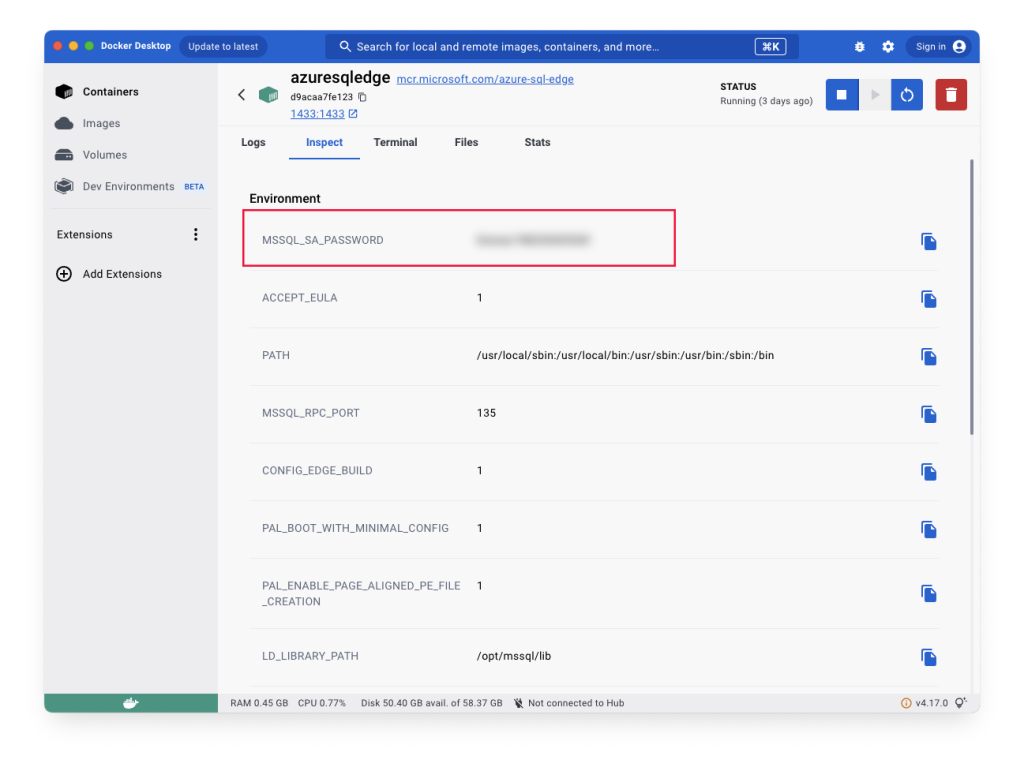Viewport: 1024px width, 771px height.
Task: Open port 1433:1433 in browser
Action: [324, 114]
